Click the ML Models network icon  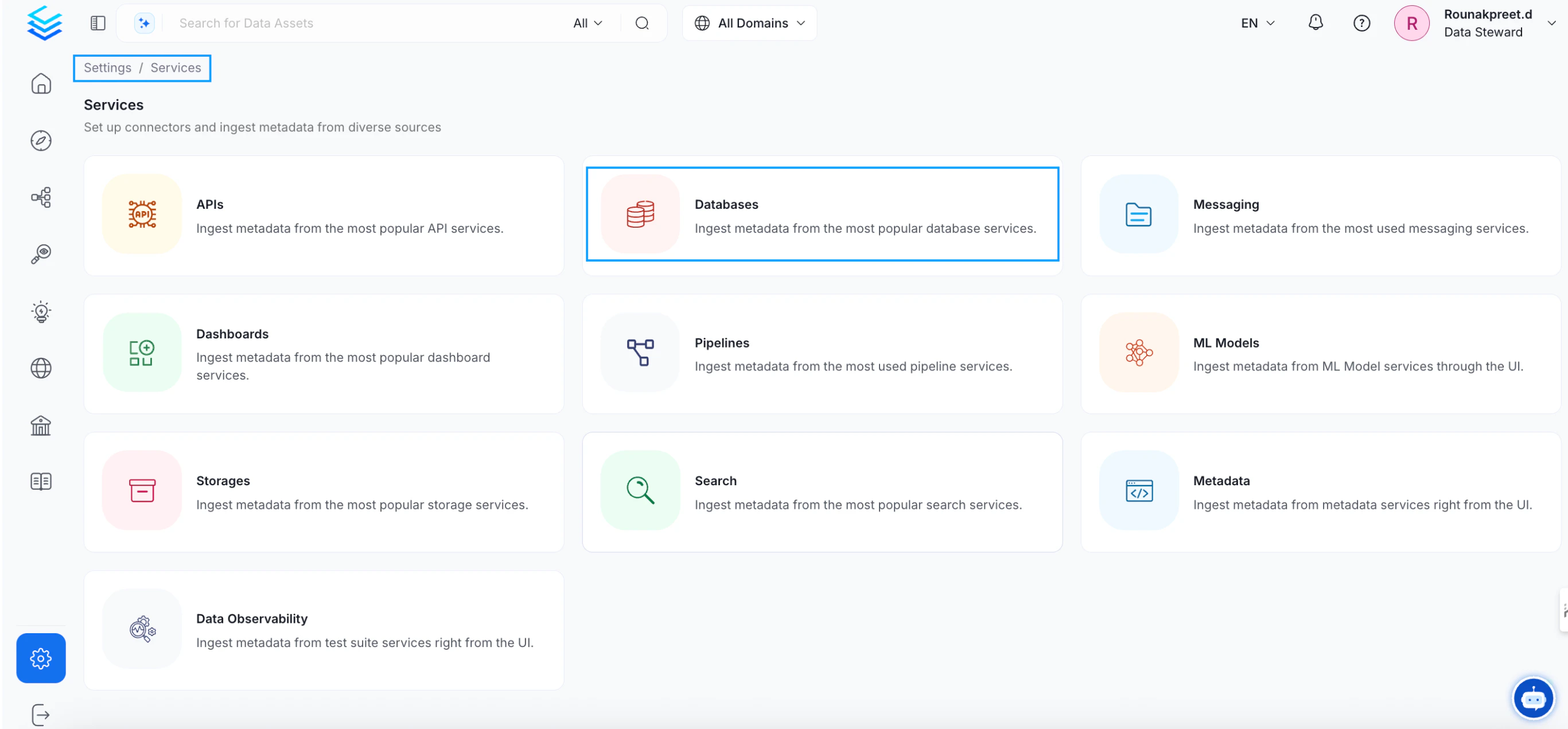coord(1138,352)
